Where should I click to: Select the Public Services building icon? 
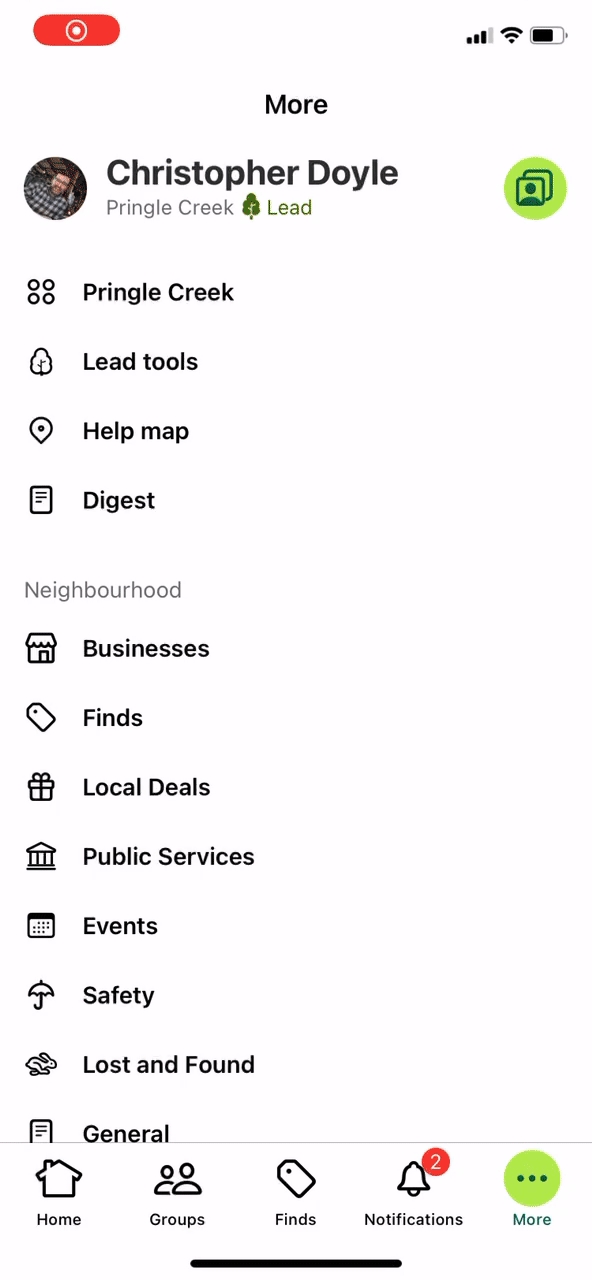coord(41,856)
